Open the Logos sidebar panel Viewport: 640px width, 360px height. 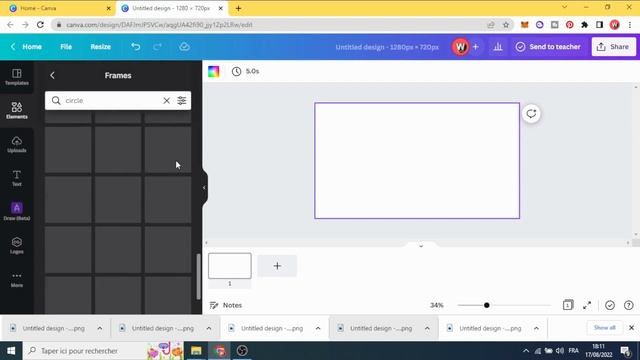pos(17,245)
